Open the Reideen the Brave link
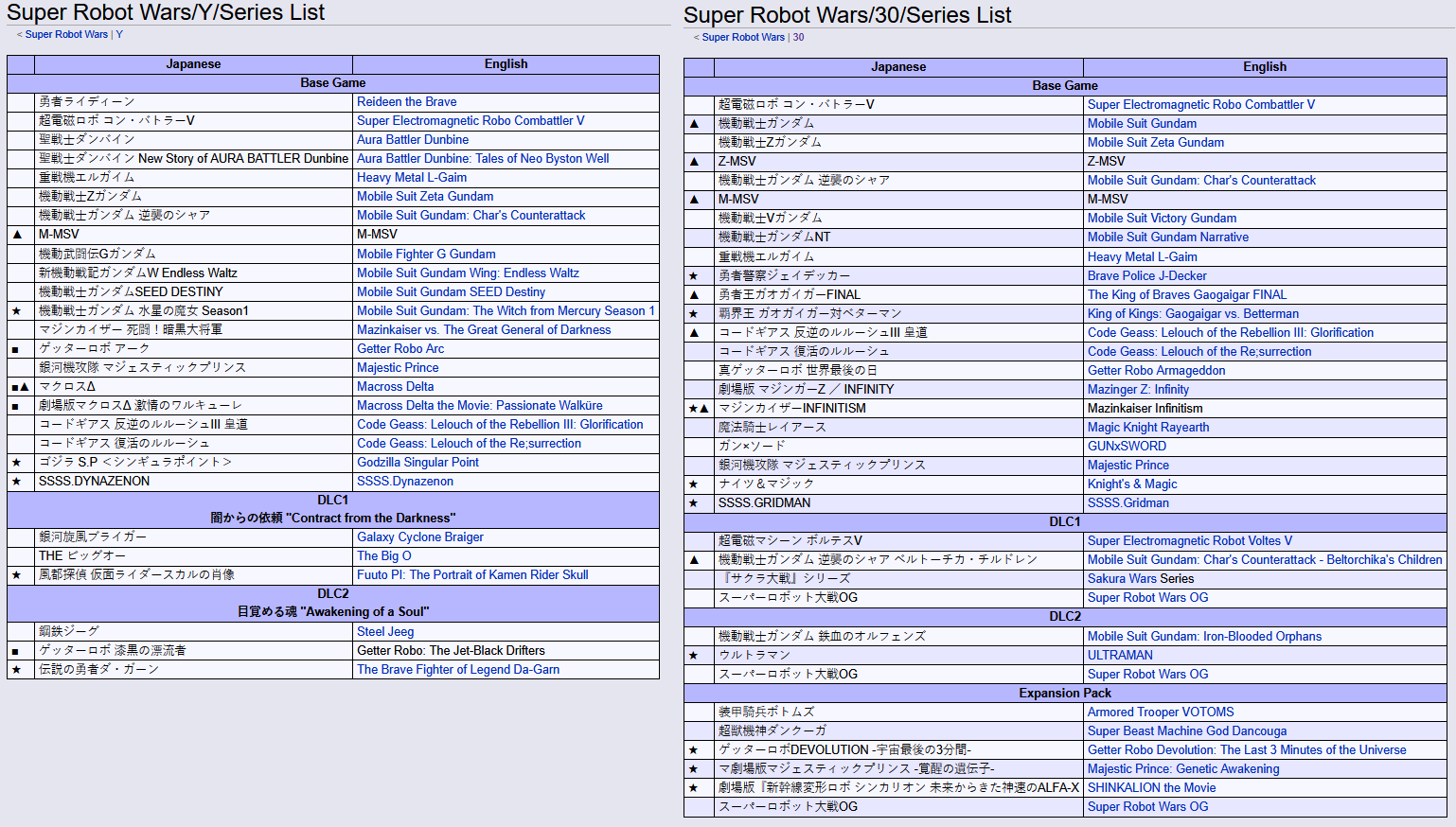The width and height of the screenshot is (1456, 827). tap(406, 102)
